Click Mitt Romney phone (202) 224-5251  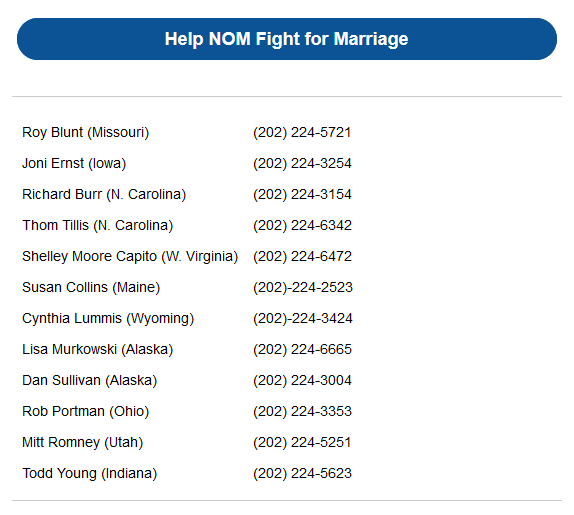click(x=302, y=443)
